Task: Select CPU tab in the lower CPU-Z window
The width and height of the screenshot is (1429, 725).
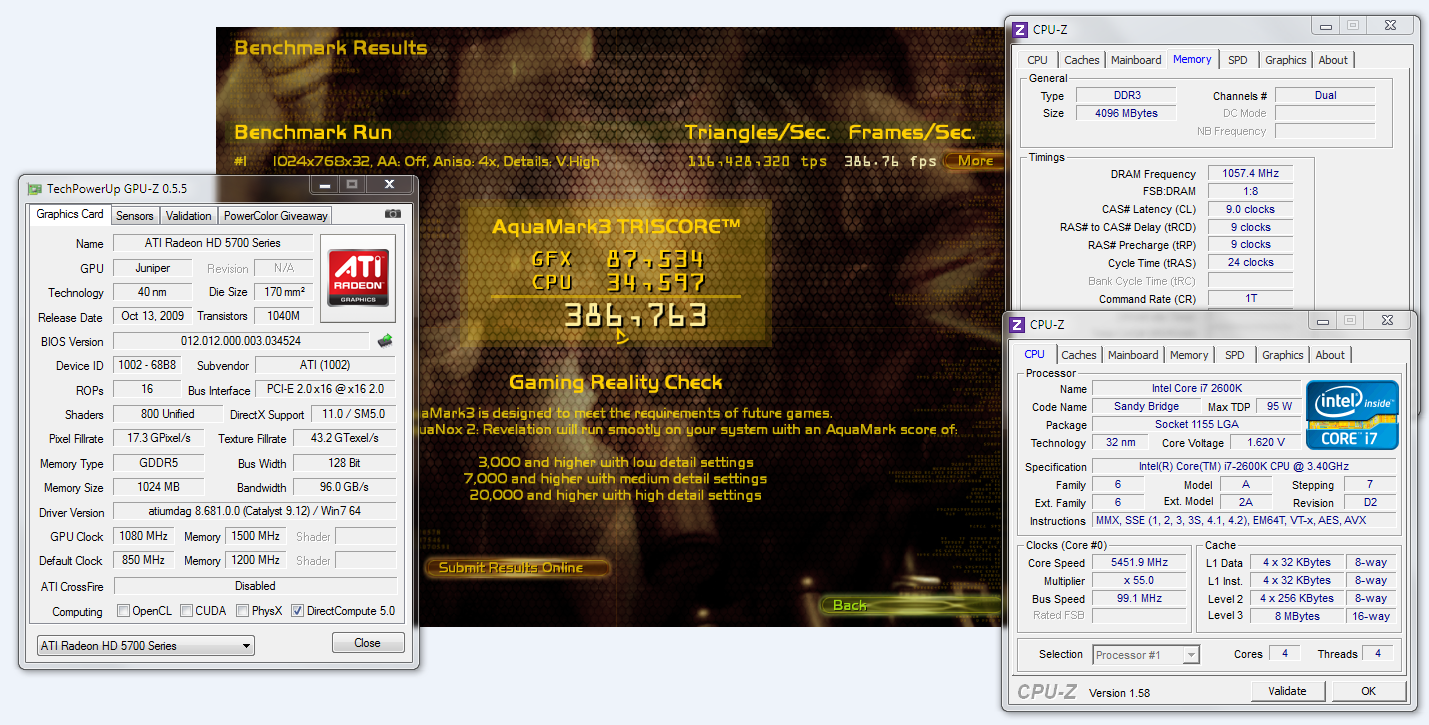Action: coord(1034,354)
